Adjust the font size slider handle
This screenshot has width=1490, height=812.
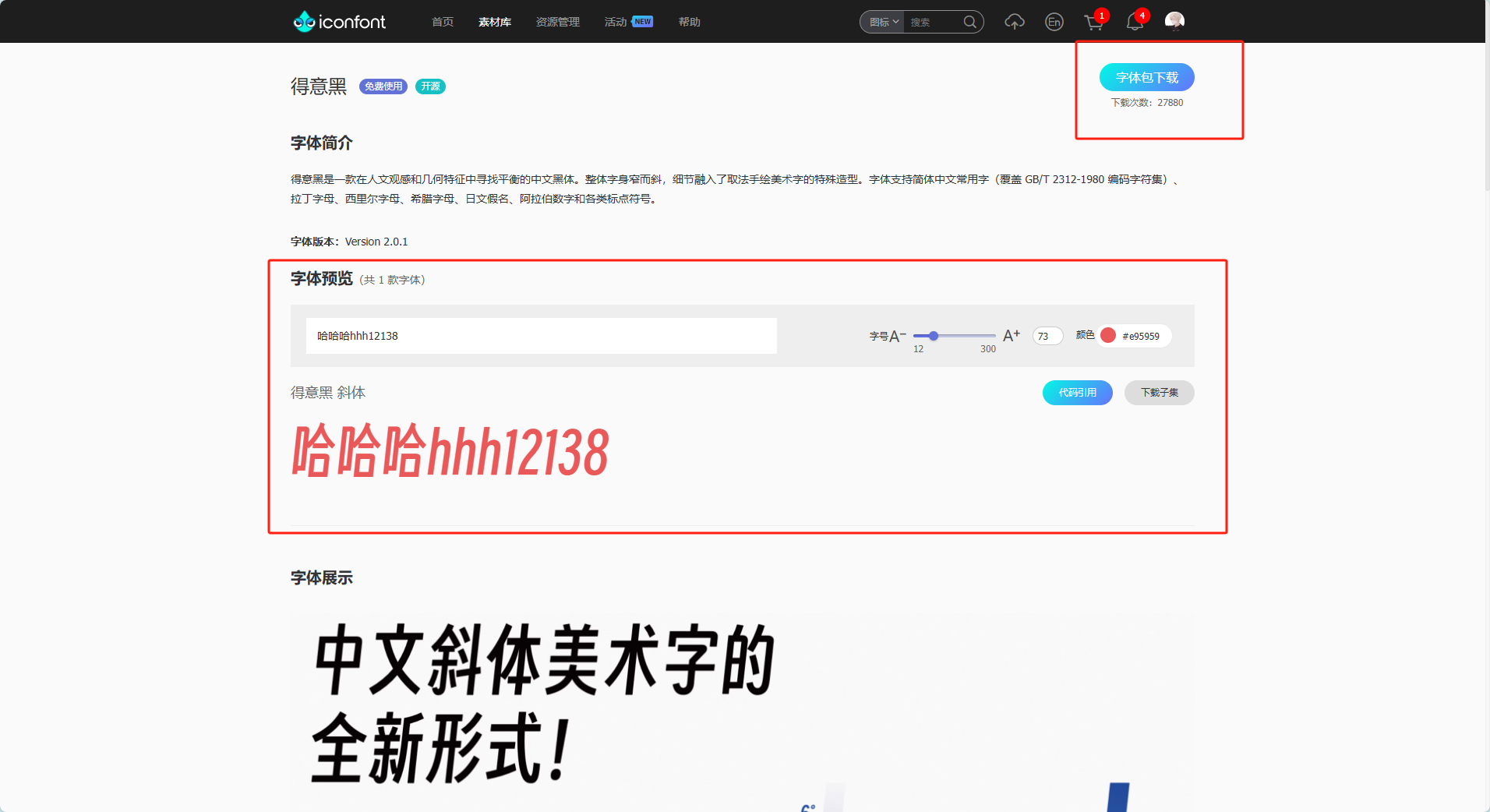click(x=933, y=336)
